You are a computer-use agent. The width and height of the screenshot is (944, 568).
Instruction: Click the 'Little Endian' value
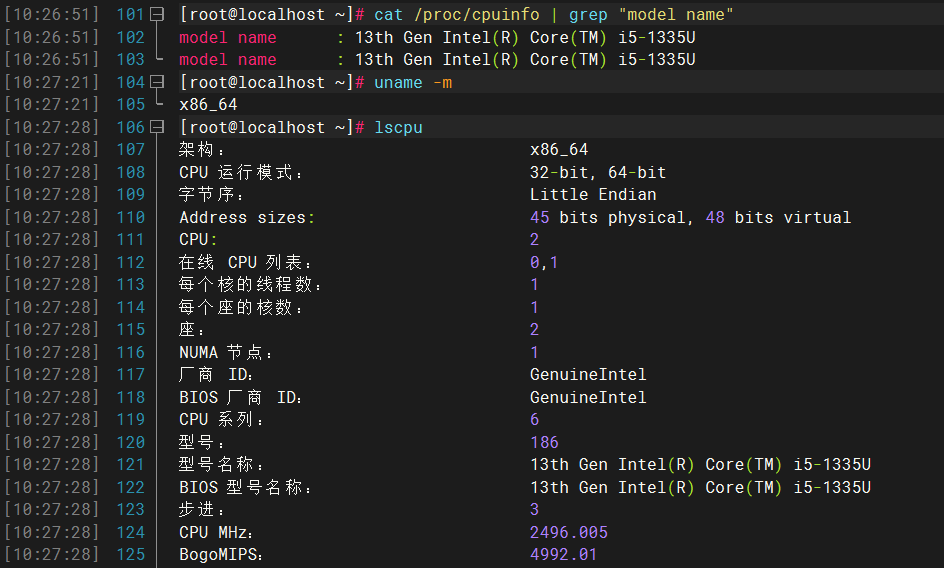point(593,195)
